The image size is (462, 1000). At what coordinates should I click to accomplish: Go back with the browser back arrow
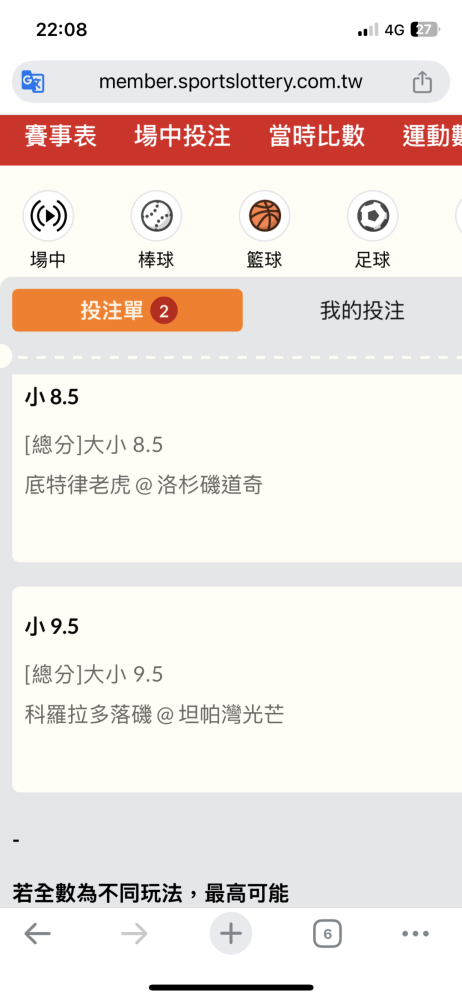[38, 934]
